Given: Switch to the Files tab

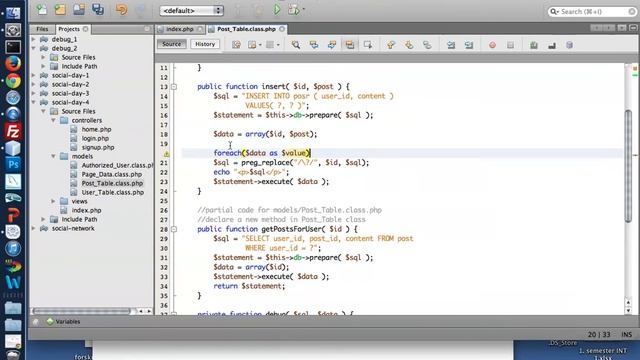Looking at the screenshot, I should [x=42, y=29].
